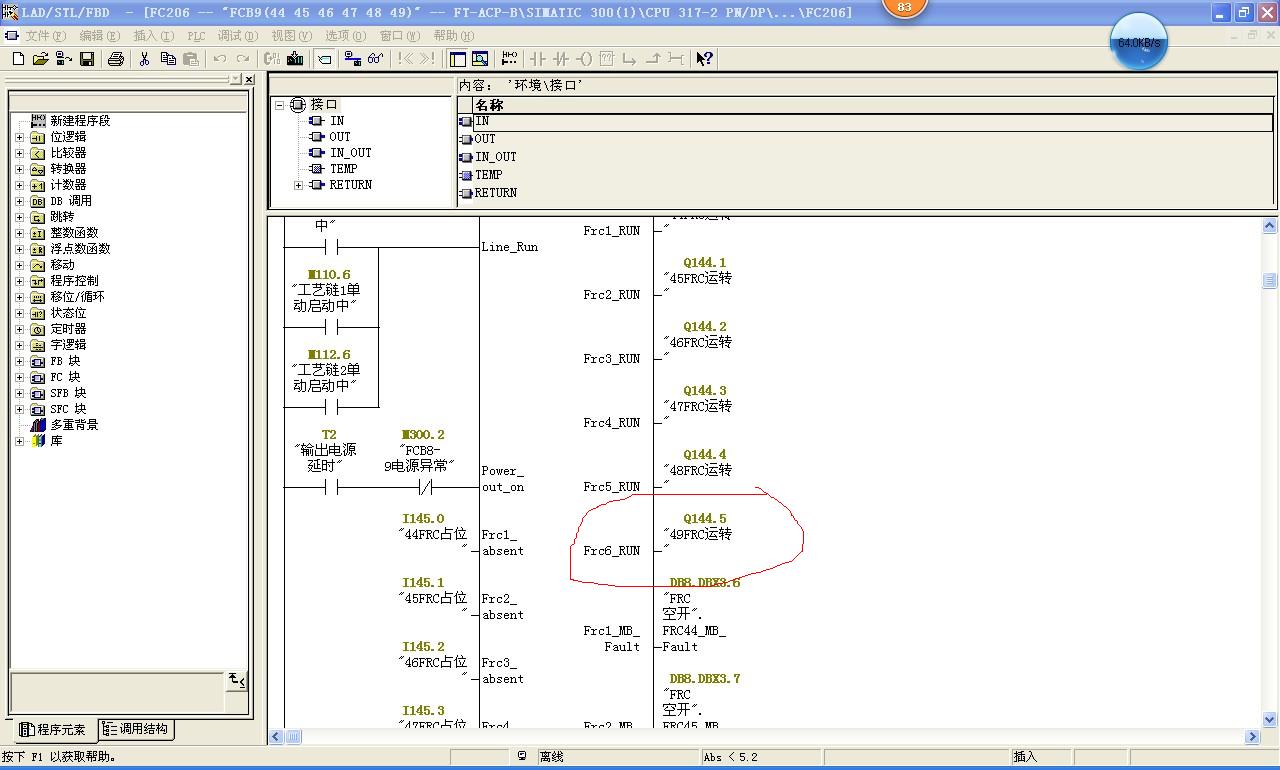Expand the RETURN interface node
The width and height of the screenshot is (1280, 770).
point(298,185)
